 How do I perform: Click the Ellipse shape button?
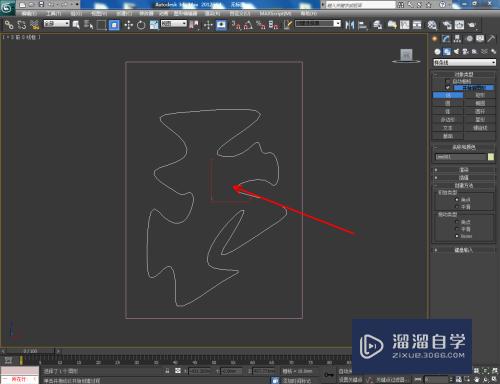click(x=480, y=103)
